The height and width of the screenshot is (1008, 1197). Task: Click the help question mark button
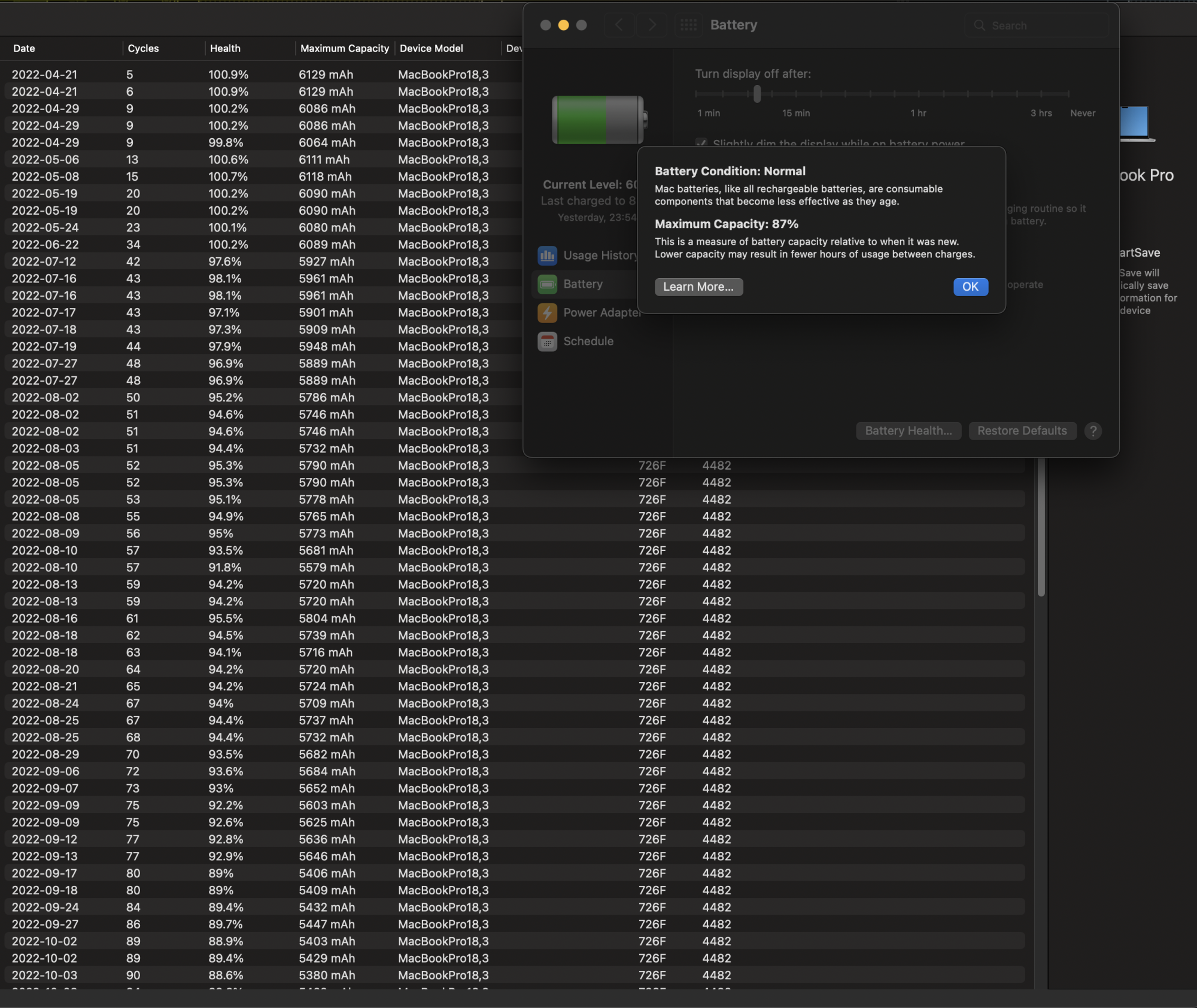tap(1093, 431)
